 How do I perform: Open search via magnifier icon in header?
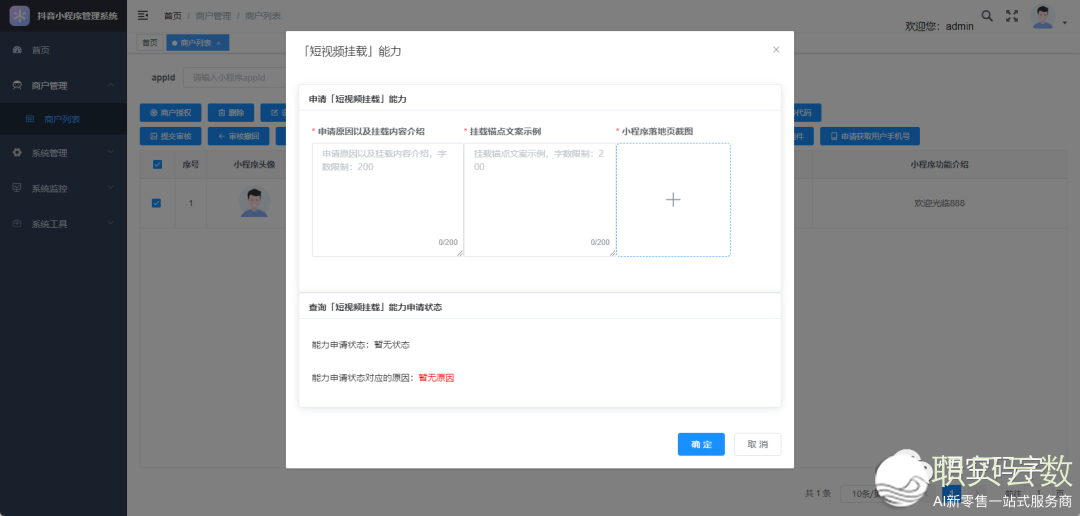987,16
